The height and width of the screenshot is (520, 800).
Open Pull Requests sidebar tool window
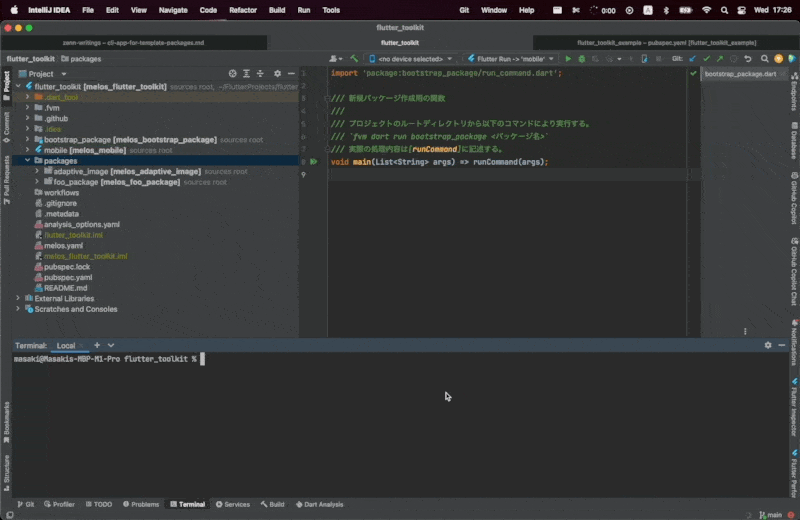coord(6,180)
